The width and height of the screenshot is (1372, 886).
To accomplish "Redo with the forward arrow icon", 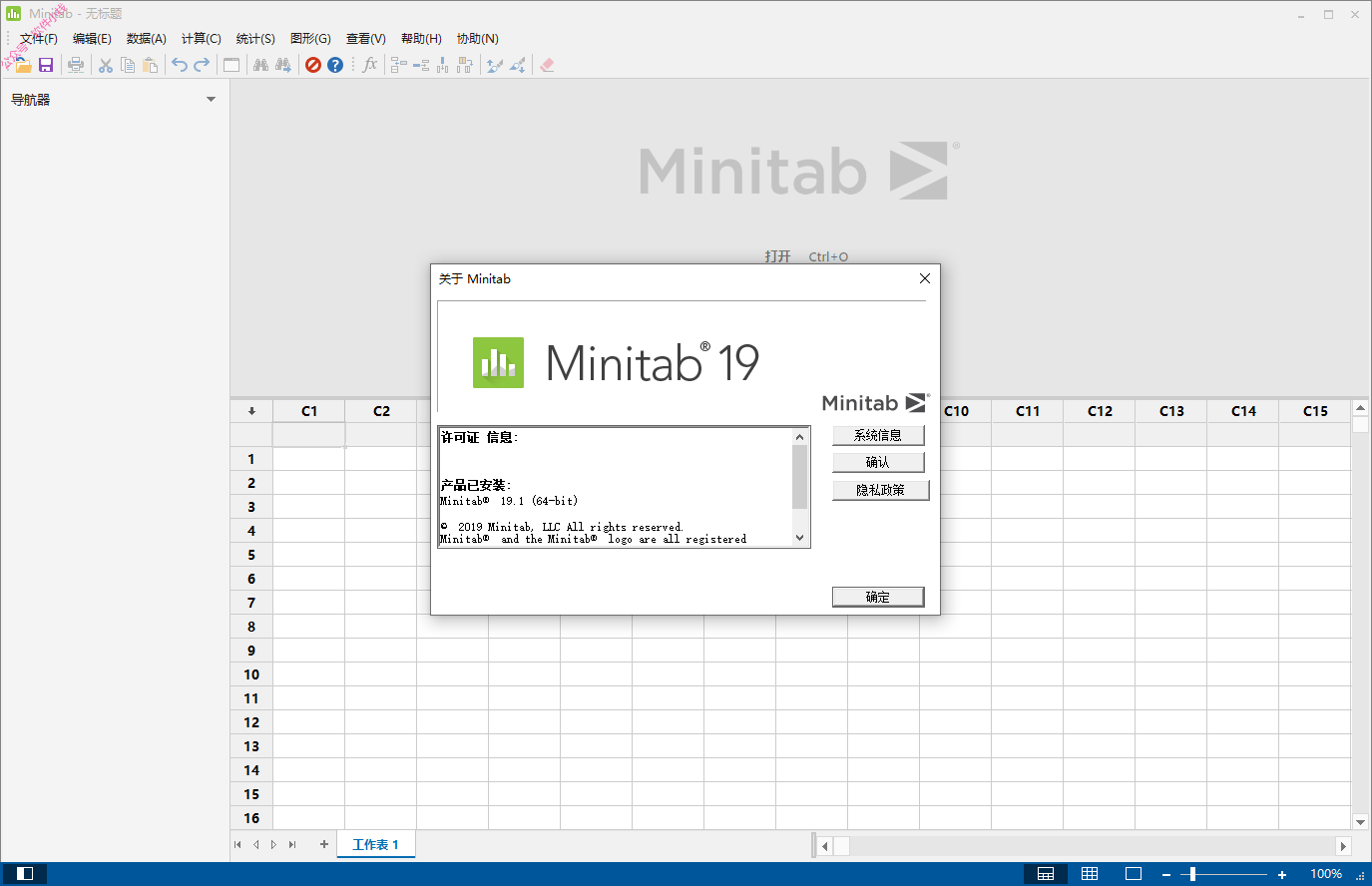I will click(202, 65).
